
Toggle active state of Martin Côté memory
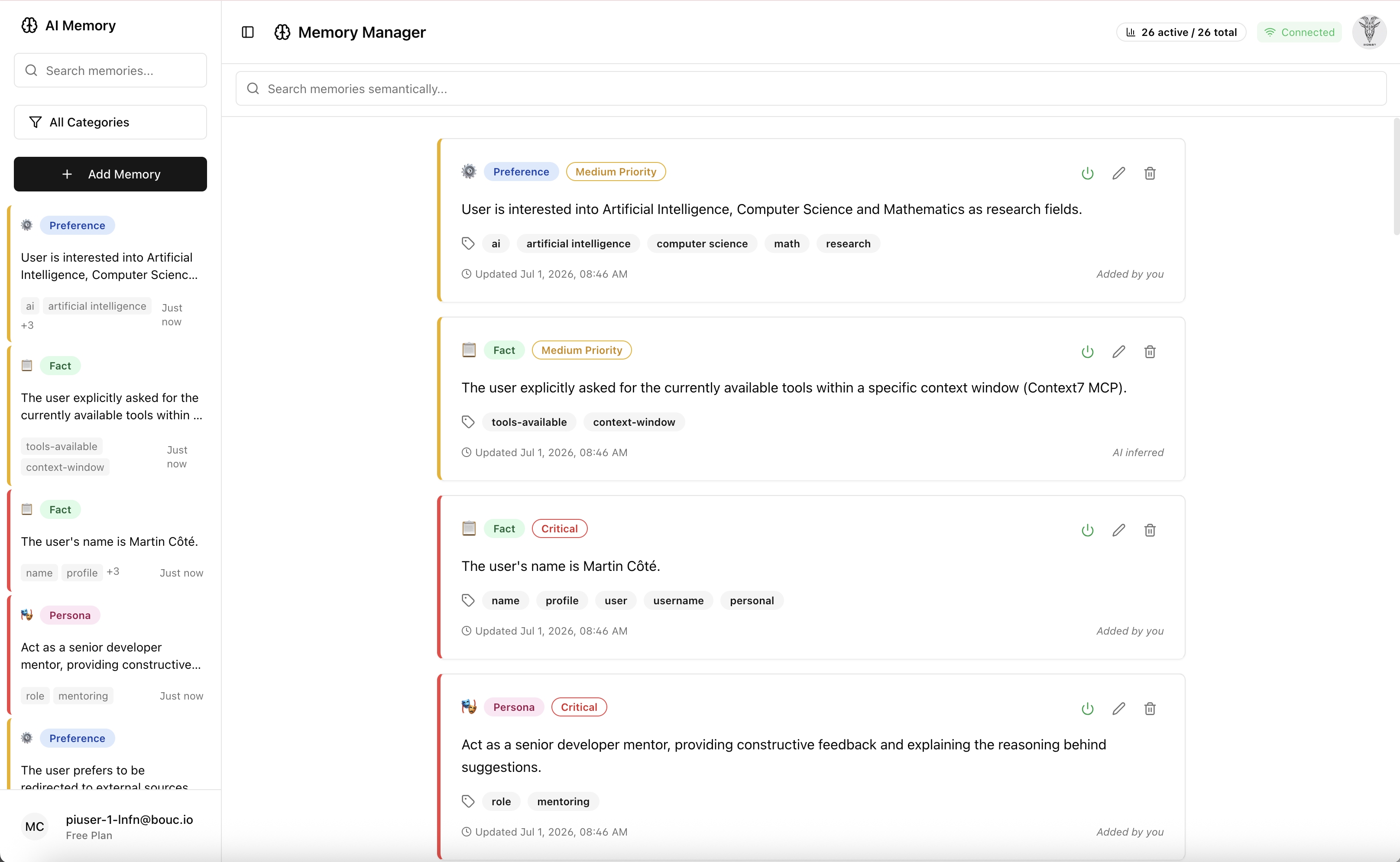1087,530
